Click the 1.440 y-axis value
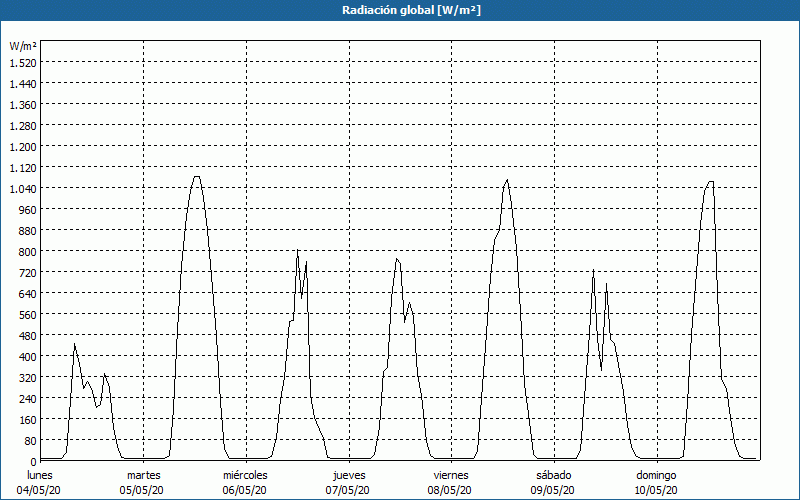Viewport: 800px width, 500px height. tap(23, 84)
